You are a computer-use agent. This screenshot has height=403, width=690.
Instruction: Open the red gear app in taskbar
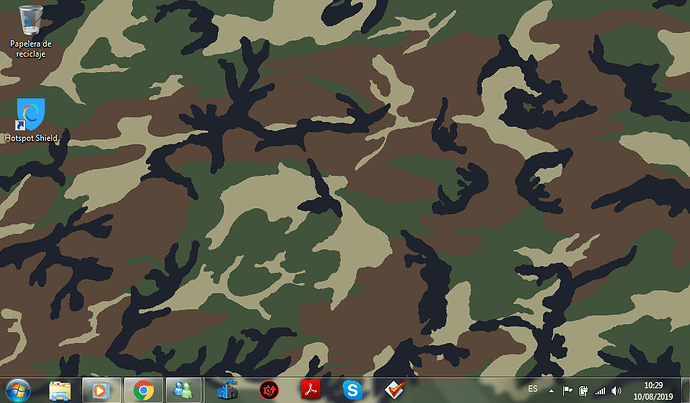click(x=269, y=390)
